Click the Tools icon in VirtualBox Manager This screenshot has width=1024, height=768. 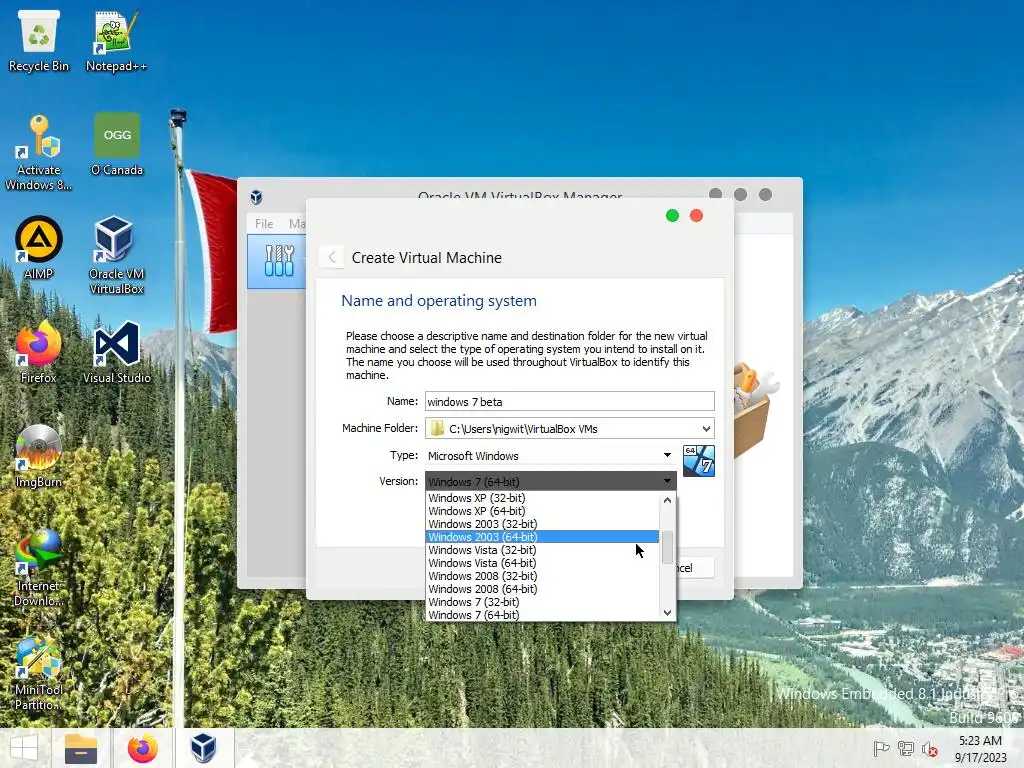pos(280,261)
